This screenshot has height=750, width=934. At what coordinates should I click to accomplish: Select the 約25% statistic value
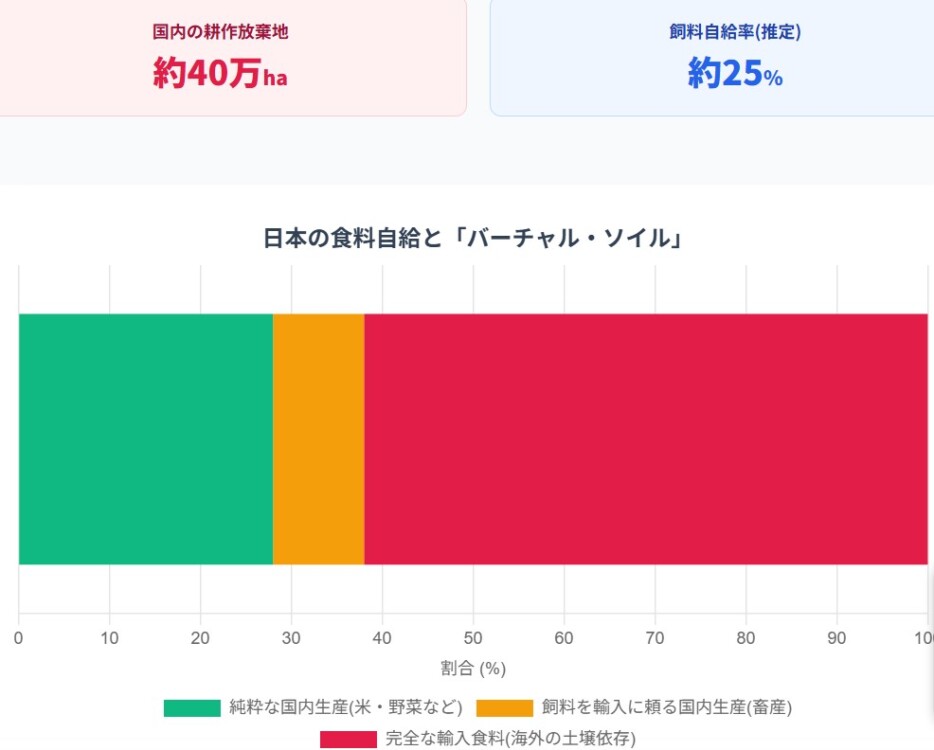pos(735,73)
